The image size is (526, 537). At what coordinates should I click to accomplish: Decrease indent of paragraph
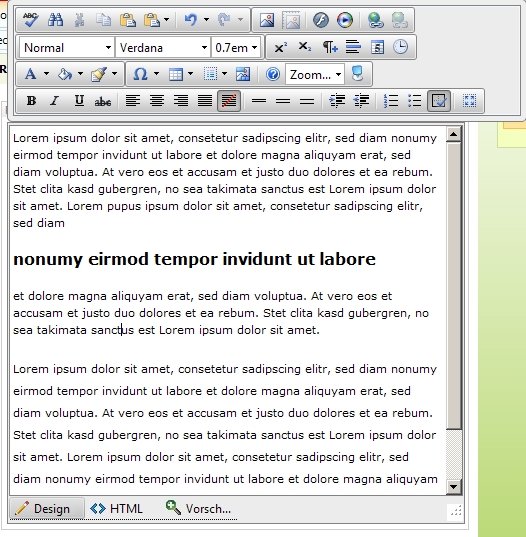361,101
